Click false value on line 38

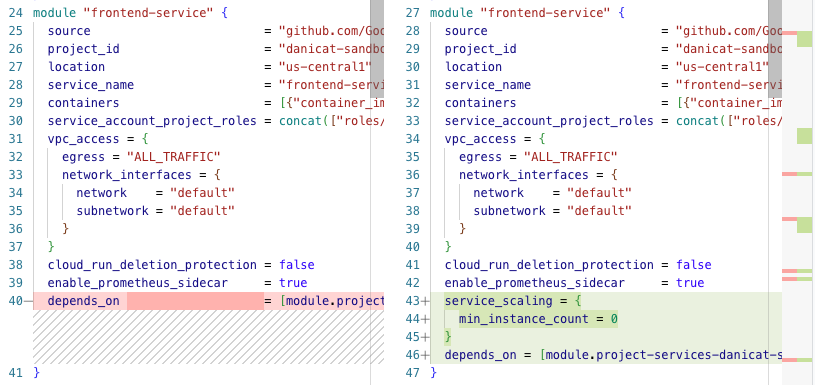[x=297, y=265]
